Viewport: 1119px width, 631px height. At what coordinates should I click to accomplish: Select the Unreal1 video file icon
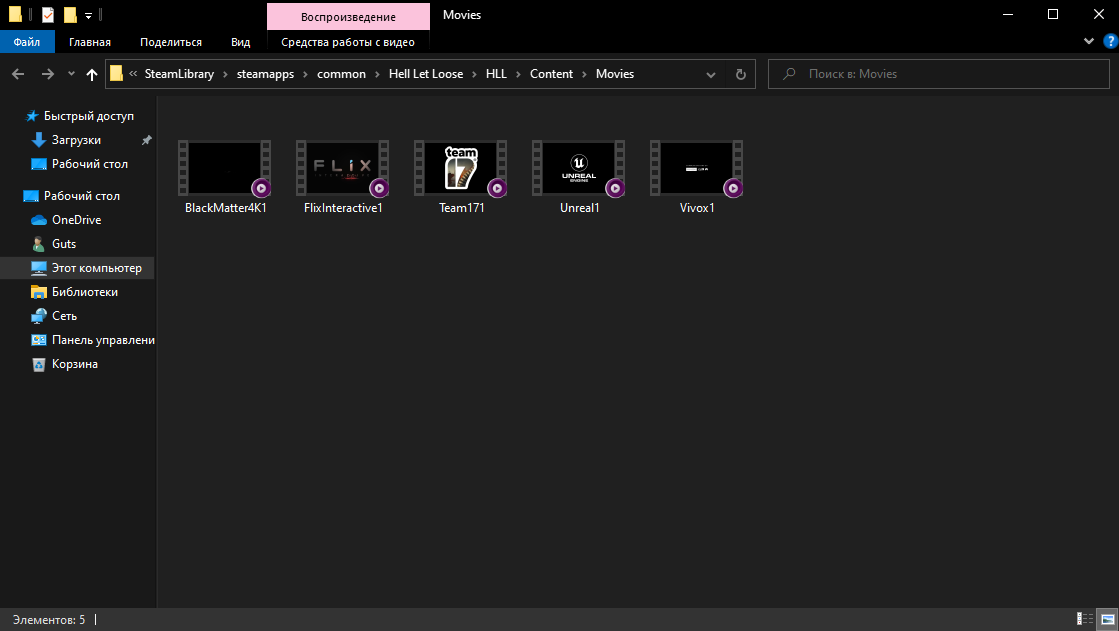point(579,168)
